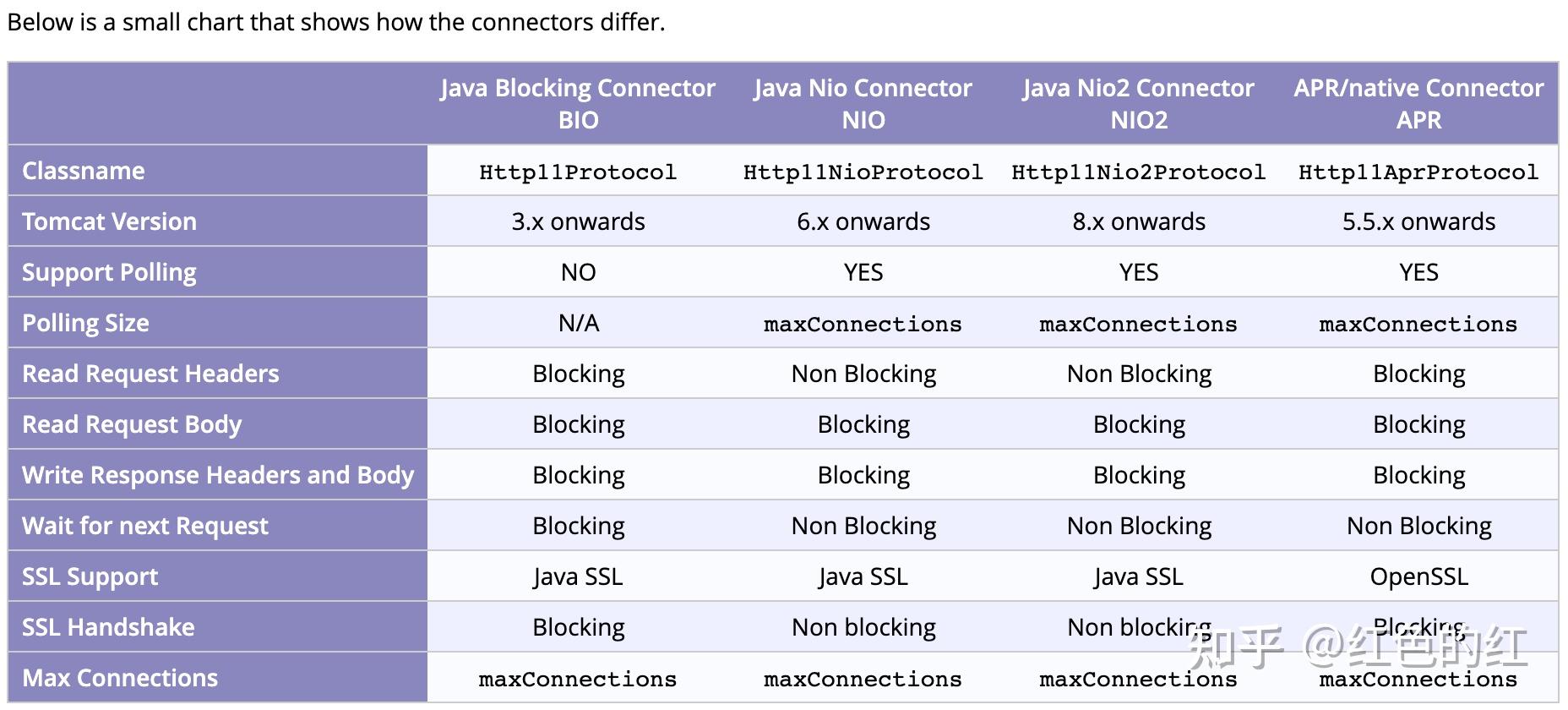Select the APR/native Connector APR header
The width and height of the screenshot is (1568, 710).
[1418, 104]
